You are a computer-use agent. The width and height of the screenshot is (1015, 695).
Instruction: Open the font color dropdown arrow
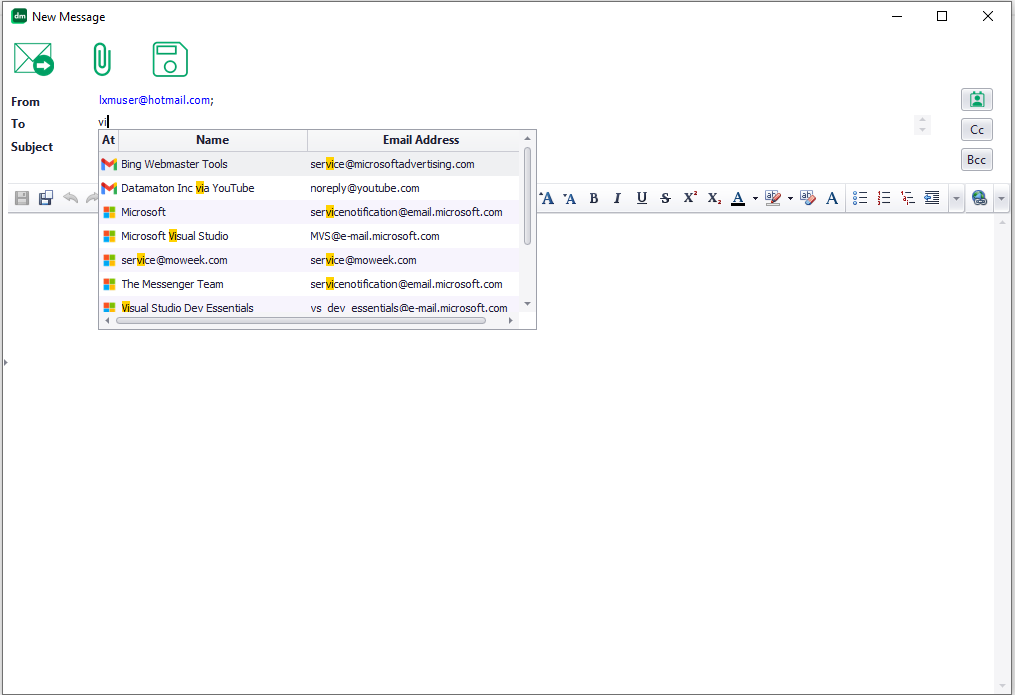755,199
